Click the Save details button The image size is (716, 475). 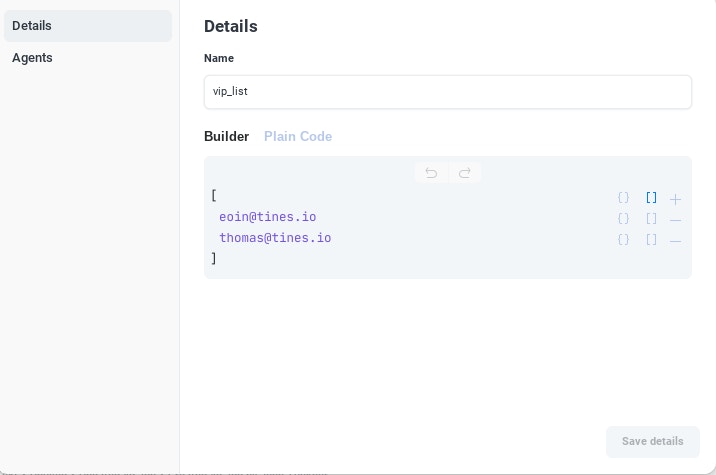click(x=652, y=441)
